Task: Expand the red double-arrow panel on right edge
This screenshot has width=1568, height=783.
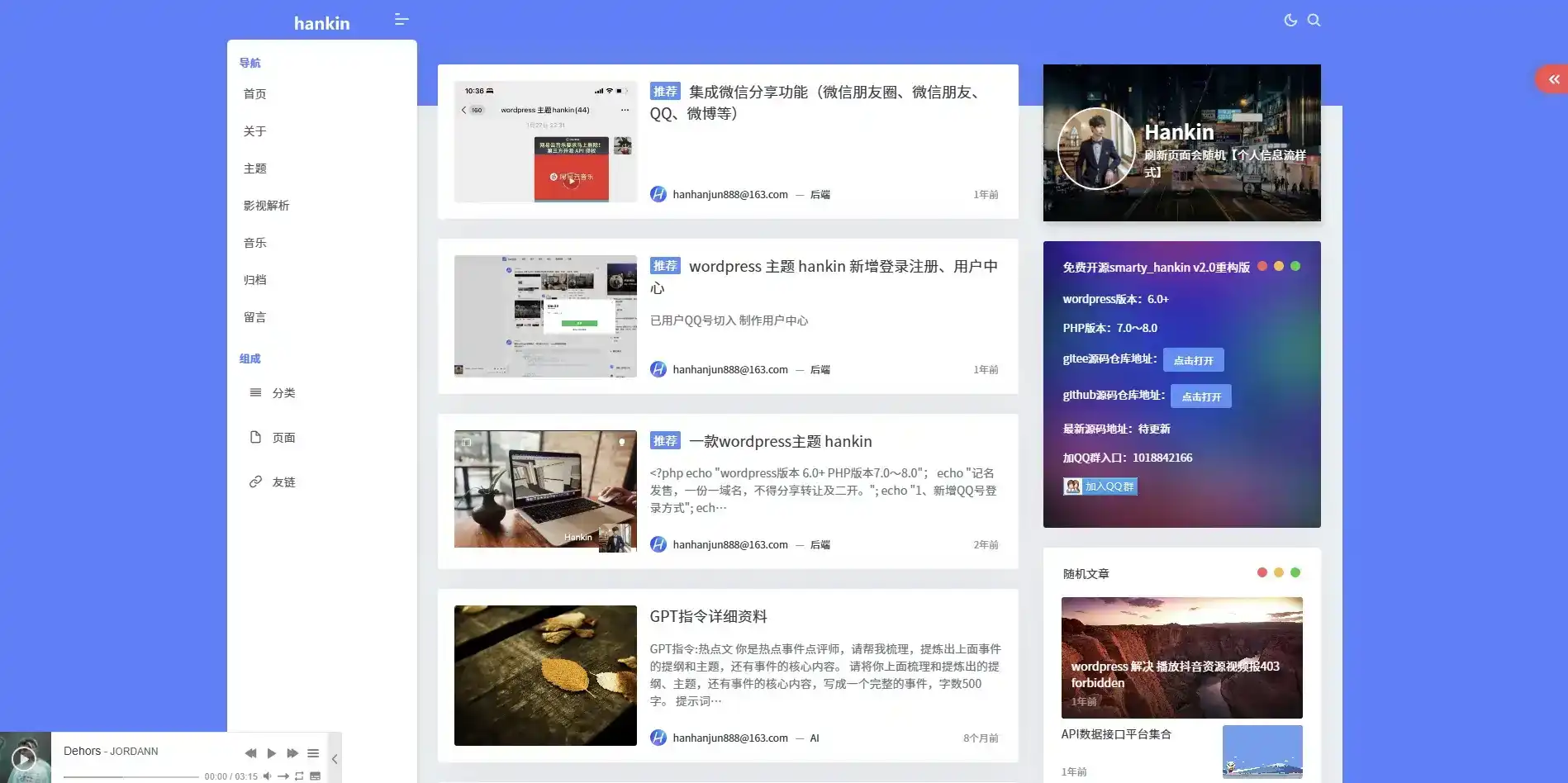Action: (x=1553, y=79)
